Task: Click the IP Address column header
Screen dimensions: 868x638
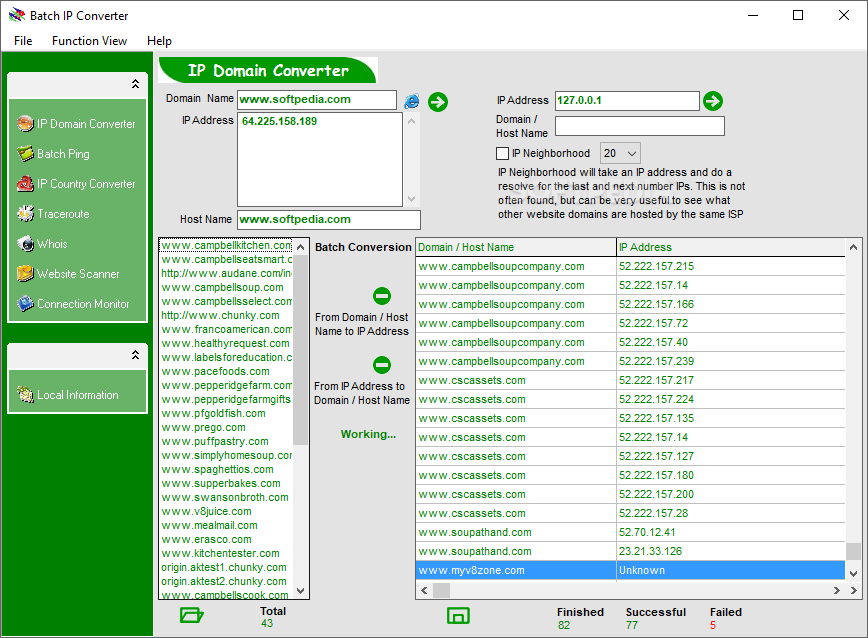Action: [731, 247]
